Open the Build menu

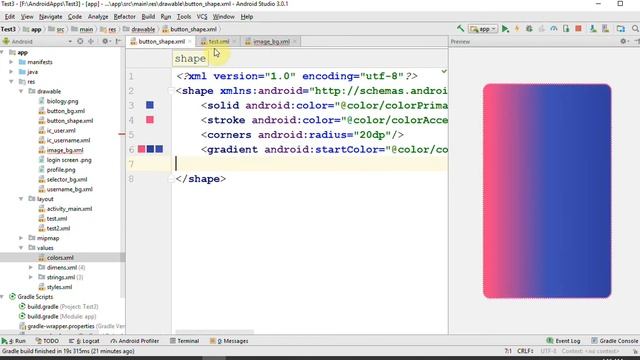point(148,17)
